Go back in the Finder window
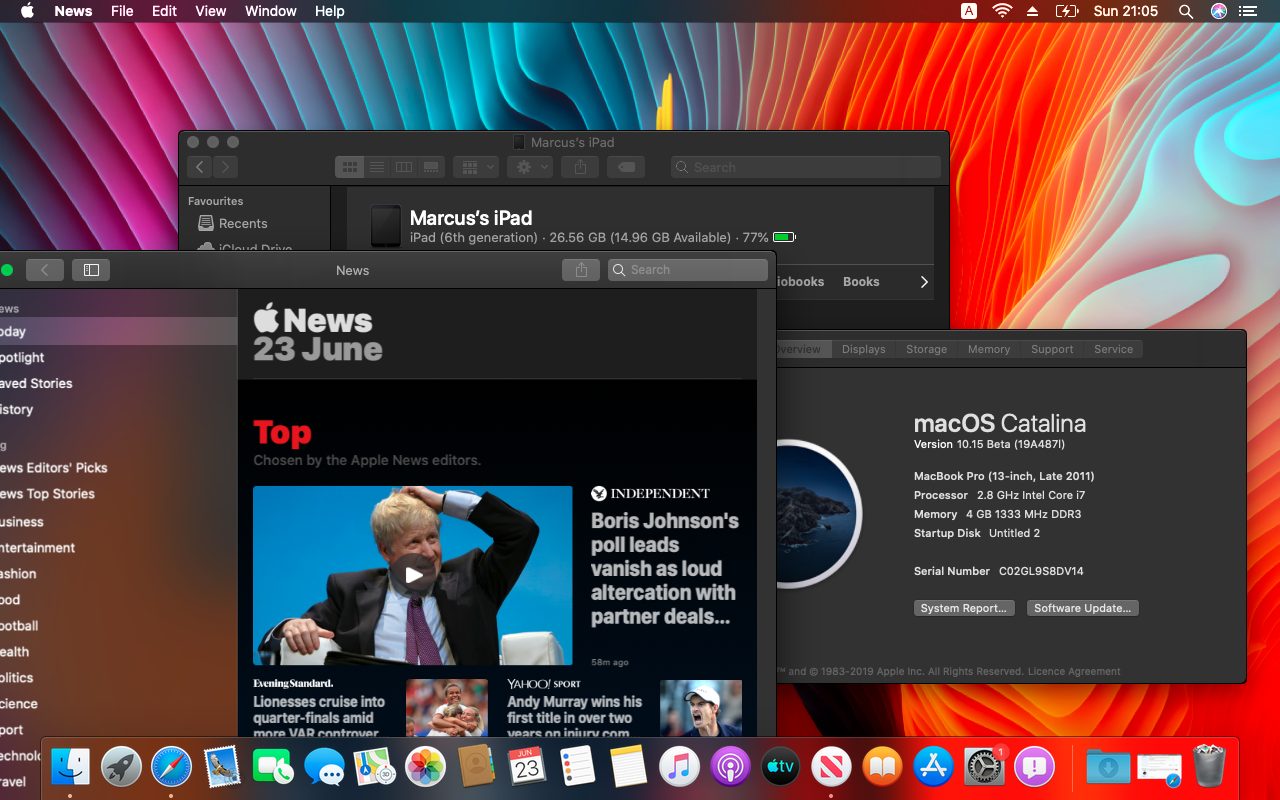 click(x=200, y=168)
